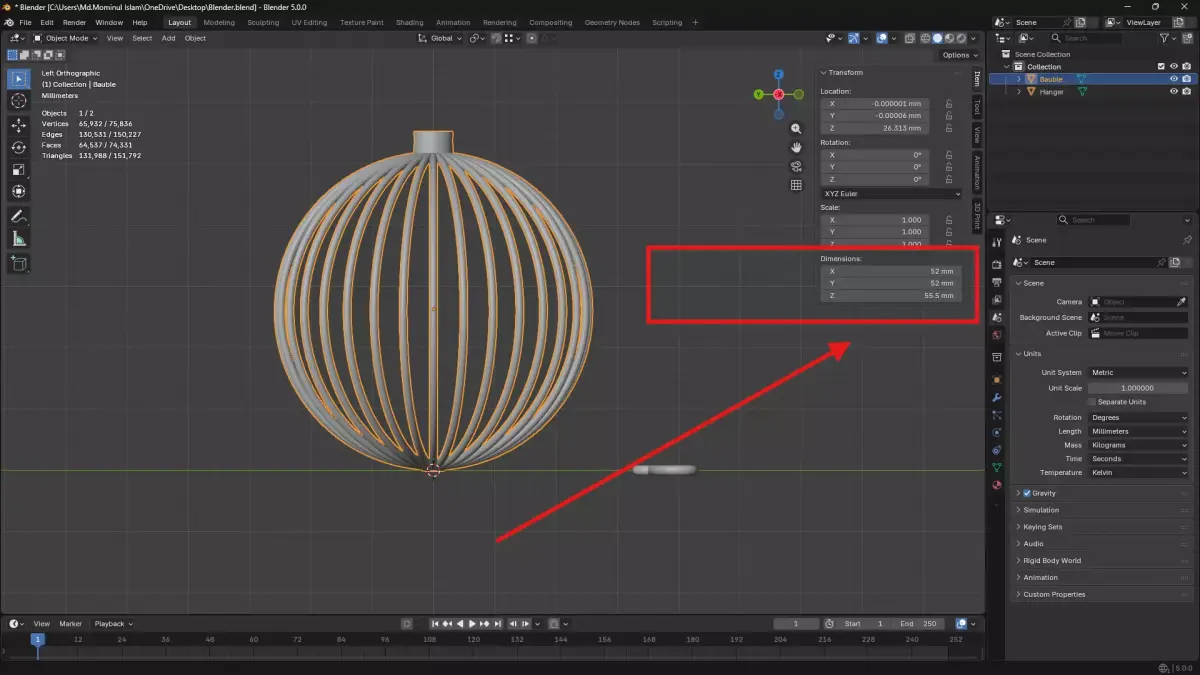Select wireframe viewport shading mode
The image size is (1200, 675).
[924, 38]
